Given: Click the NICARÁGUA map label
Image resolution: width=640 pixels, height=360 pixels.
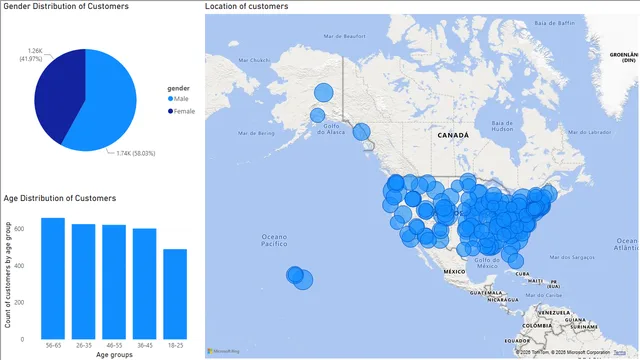Looking at the screenshot, I should click(x=503, y=300).
